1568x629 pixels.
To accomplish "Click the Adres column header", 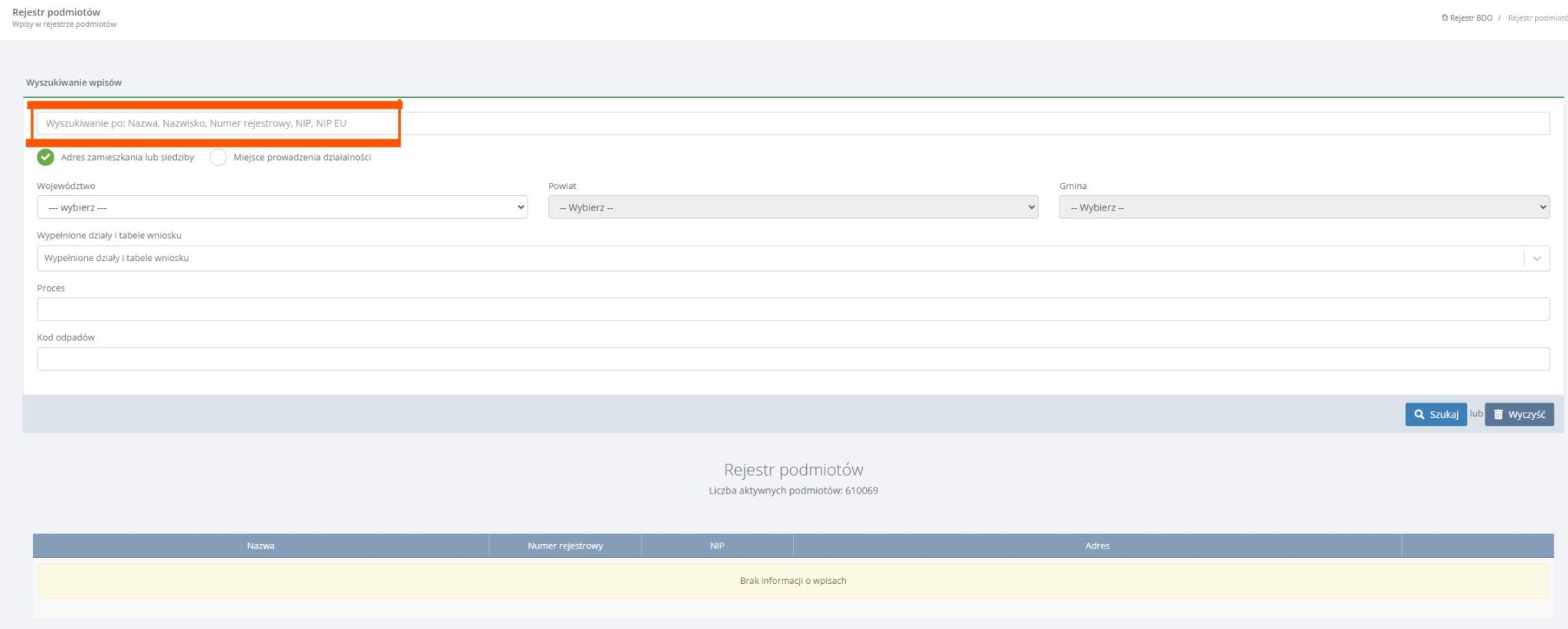I will [1097, 546].
